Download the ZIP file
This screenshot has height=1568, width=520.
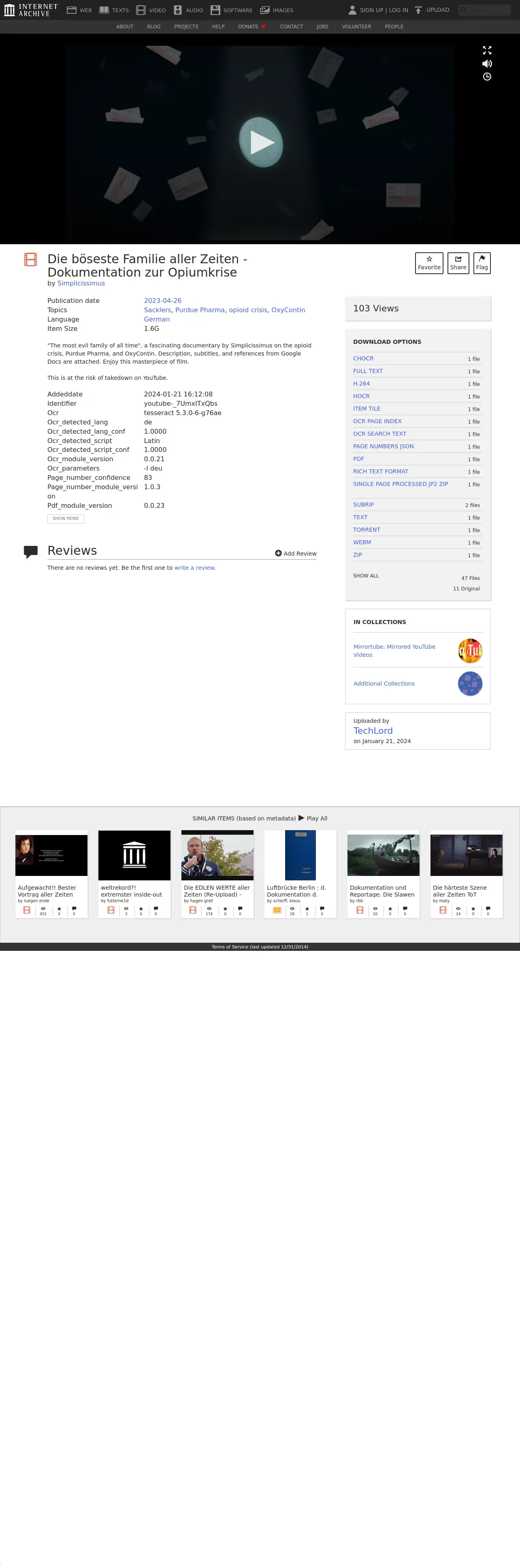358,555
